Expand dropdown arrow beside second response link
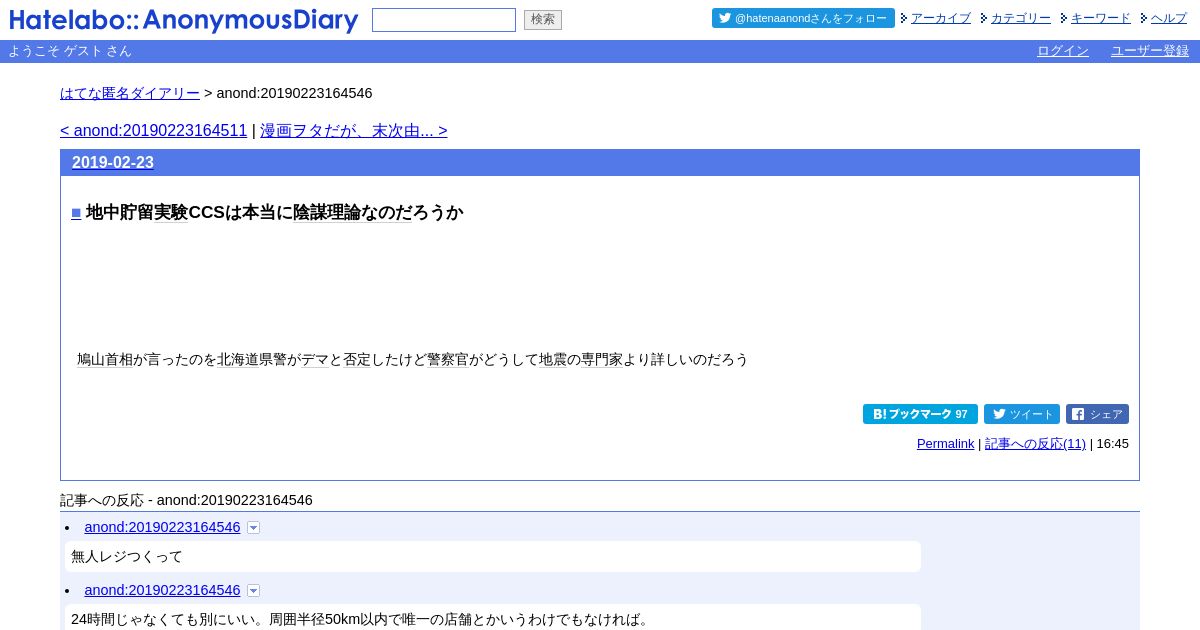1200x630 pixels. click(x=253, y=591)
